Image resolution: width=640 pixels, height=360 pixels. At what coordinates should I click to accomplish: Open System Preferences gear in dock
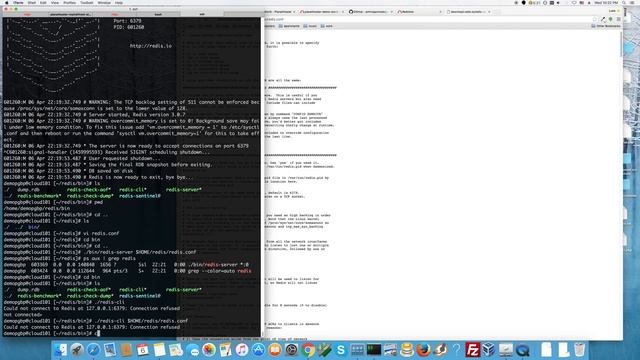[291, 350]
